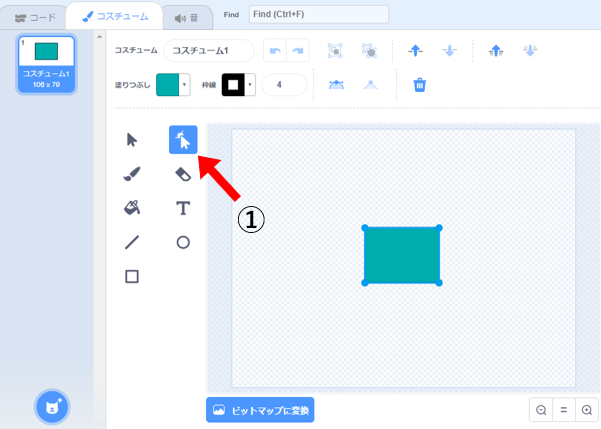
Task: Delete selection with the trash icon
Action: (420, 85)
